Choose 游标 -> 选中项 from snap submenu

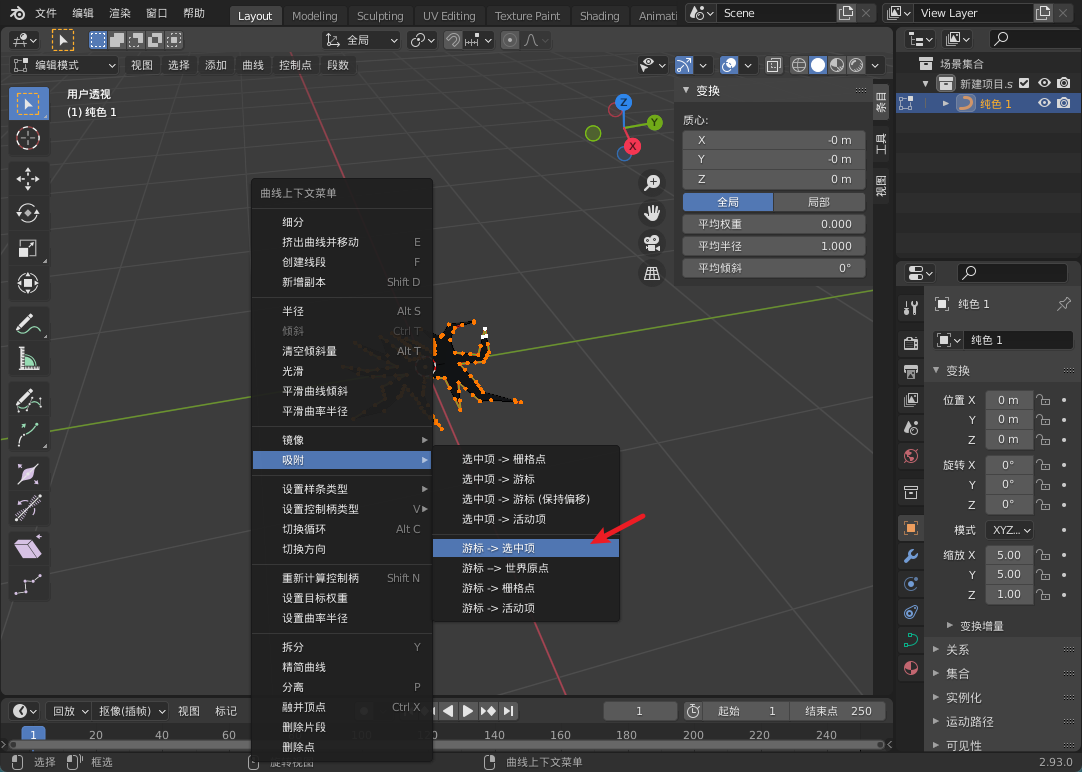click(526, 548)
